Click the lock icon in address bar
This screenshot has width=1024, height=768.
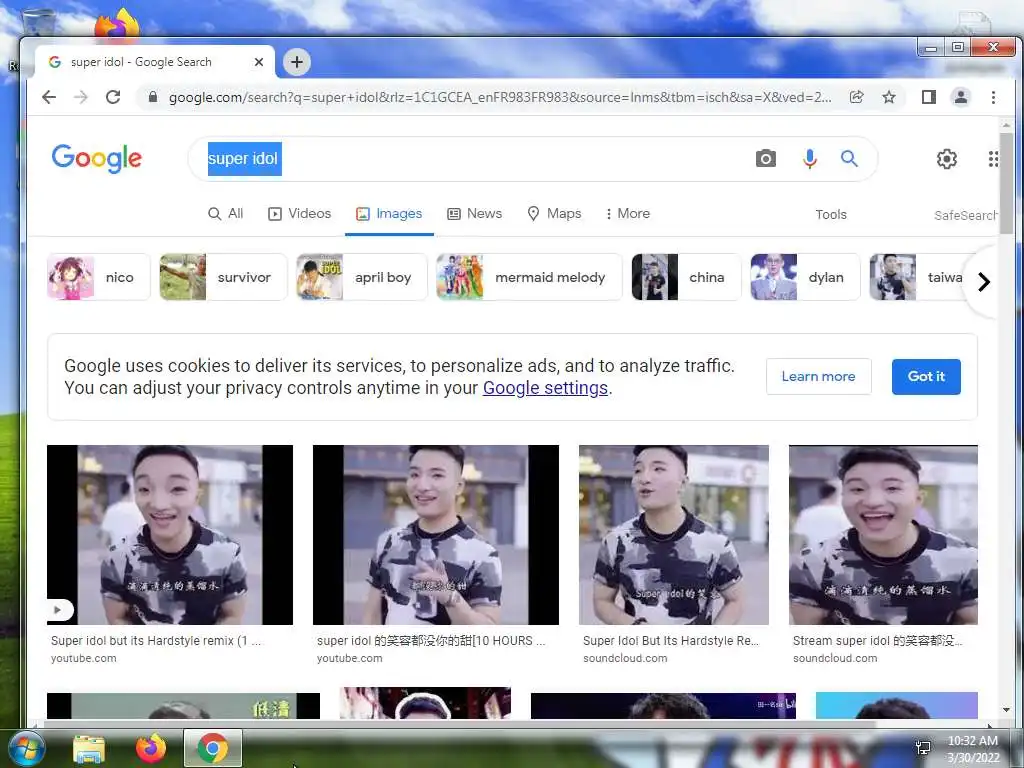tap(153, 97)
